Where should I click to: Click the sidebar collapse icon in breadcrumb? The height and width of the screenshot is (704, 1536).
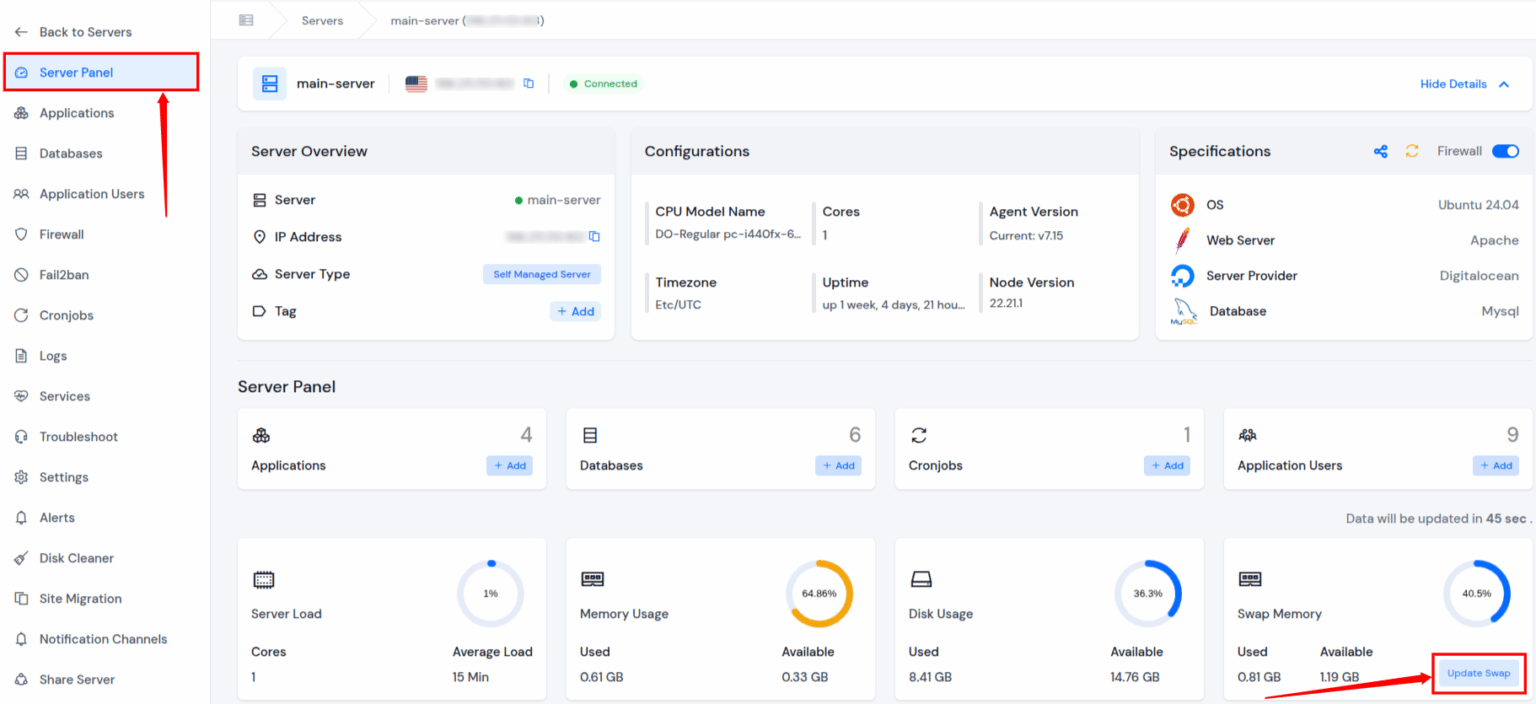(x=246, y=20)
